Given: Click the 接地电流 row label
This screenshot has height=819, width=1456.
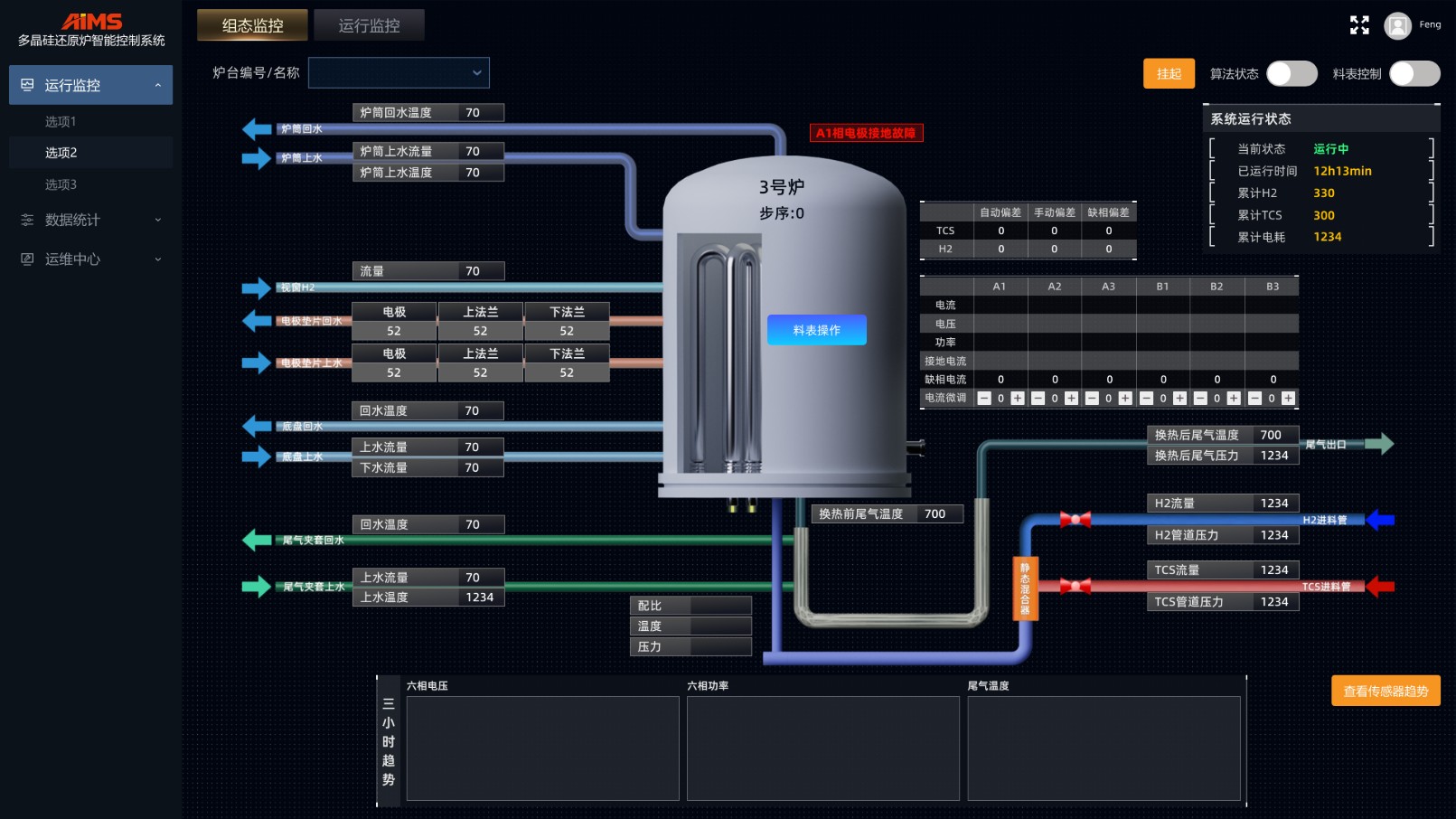Looking at the screenshot, I should pyautogui.click(x=945, y=361).
